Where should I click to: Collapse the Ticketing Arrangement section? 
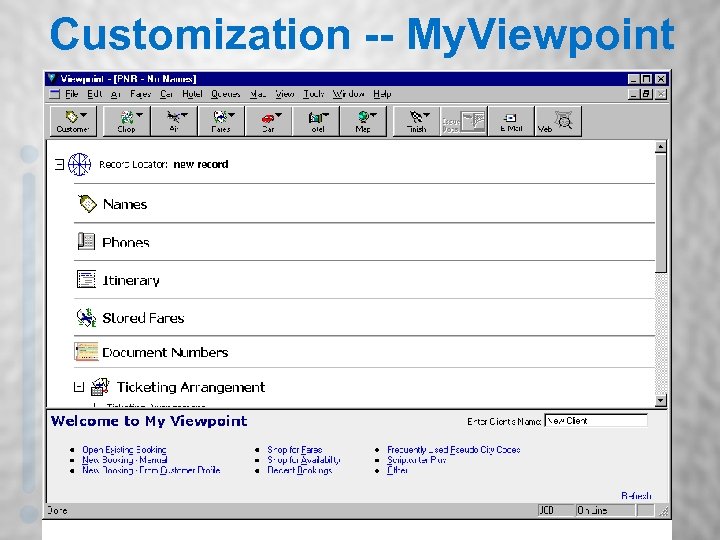(79, 387)
